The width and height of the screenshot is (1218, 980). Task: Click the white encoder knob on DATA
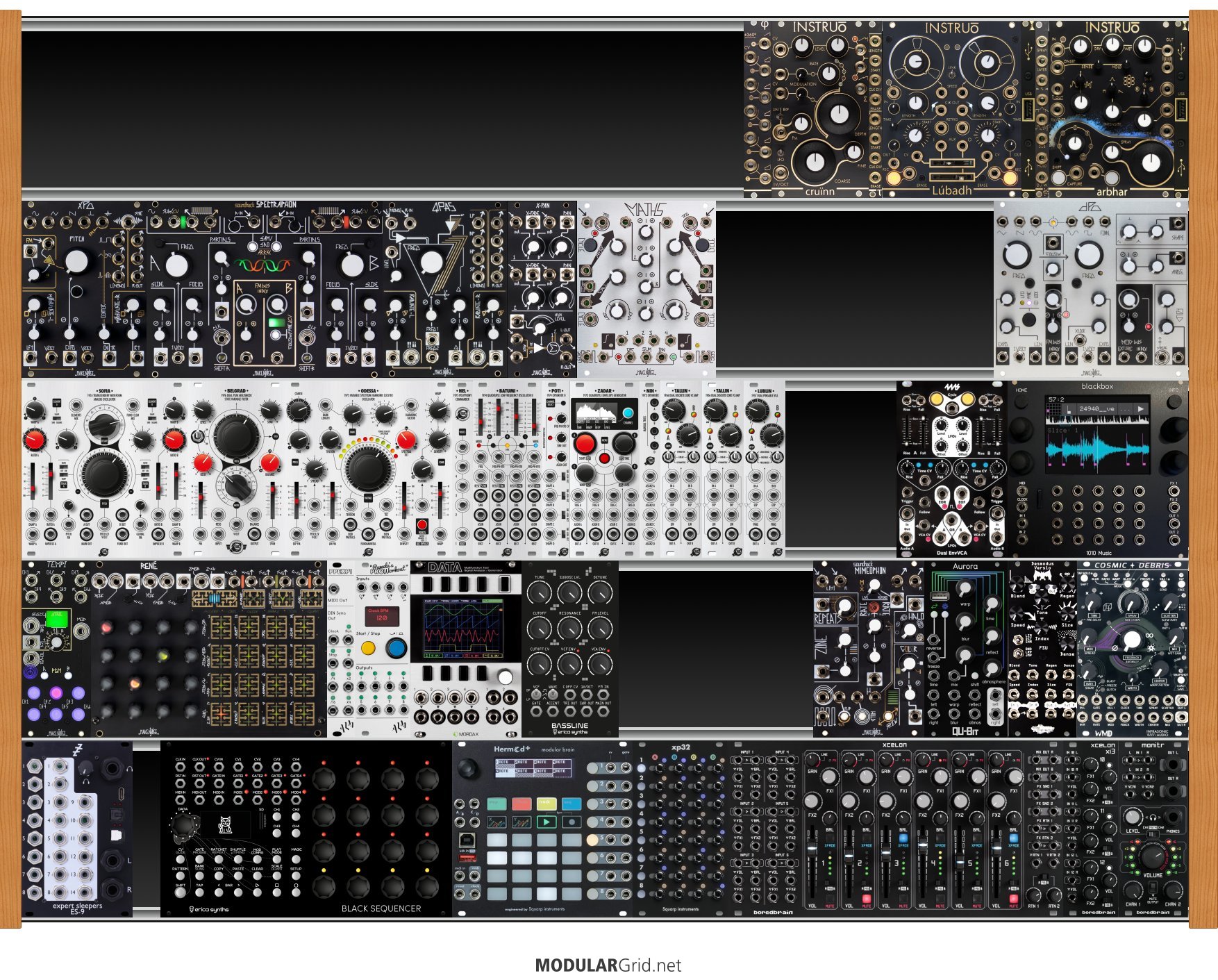[506, 678]
